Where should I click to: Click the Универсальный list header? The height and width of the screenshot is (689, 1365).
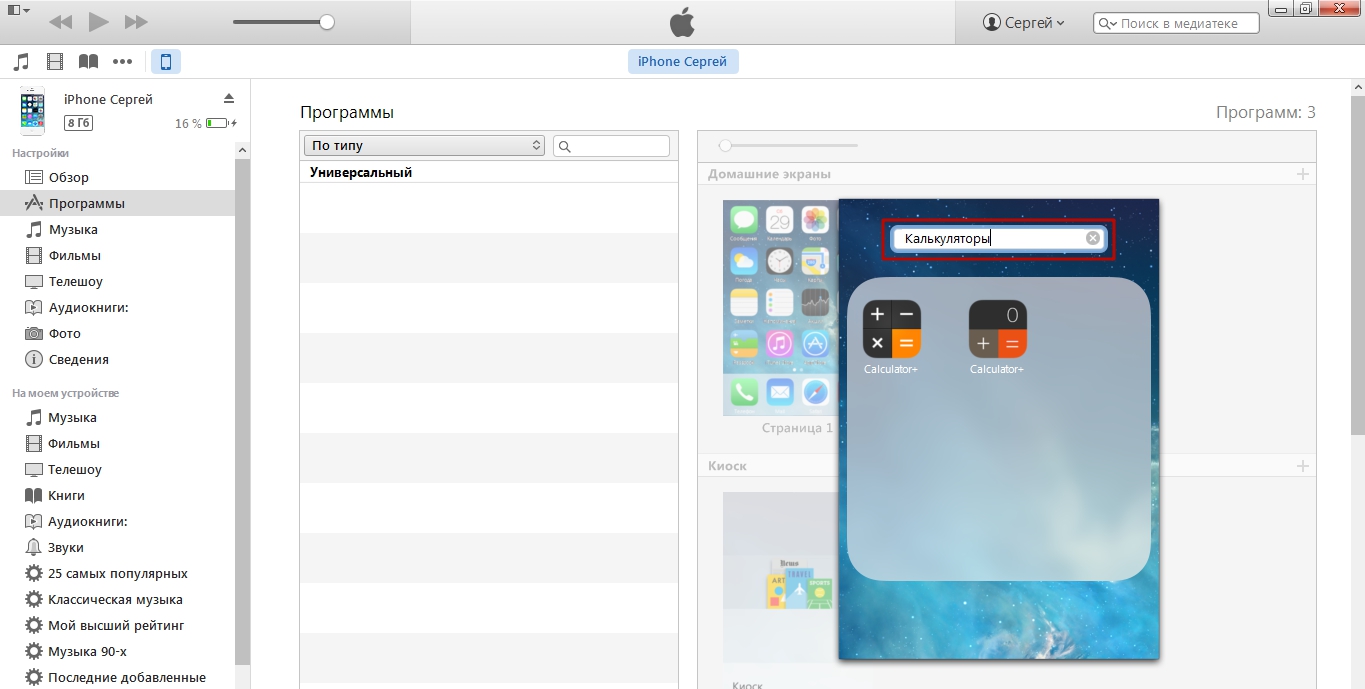361,172
